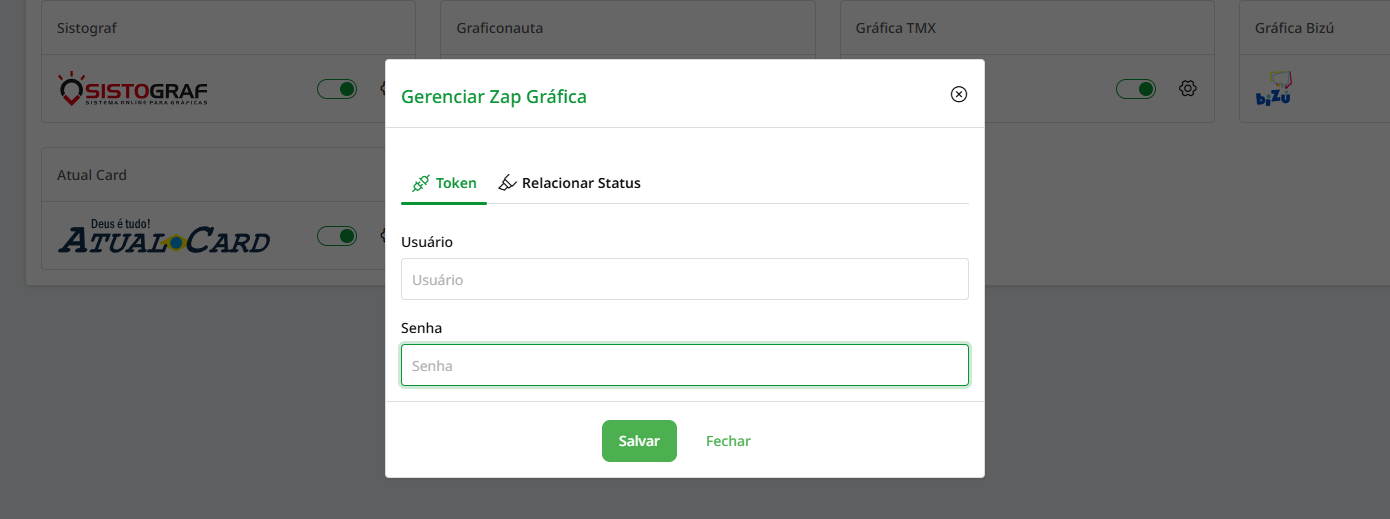This screenshot has width=1390, height=519.
Task: Open Gráfica TMX settings gear
Action: tap(1188, 89)
